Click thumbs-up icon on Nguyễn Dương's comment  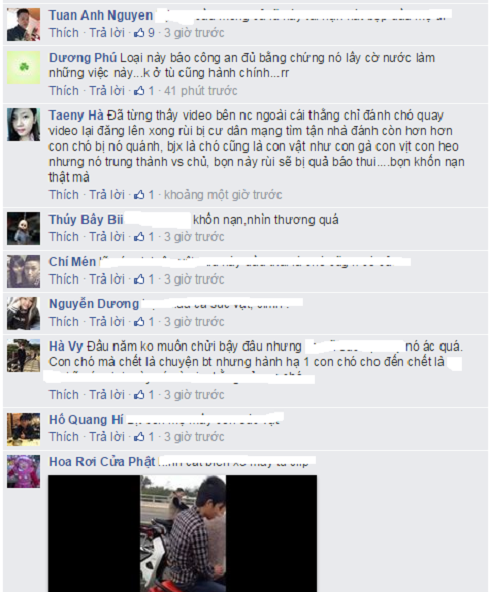(x=139, y=322)
